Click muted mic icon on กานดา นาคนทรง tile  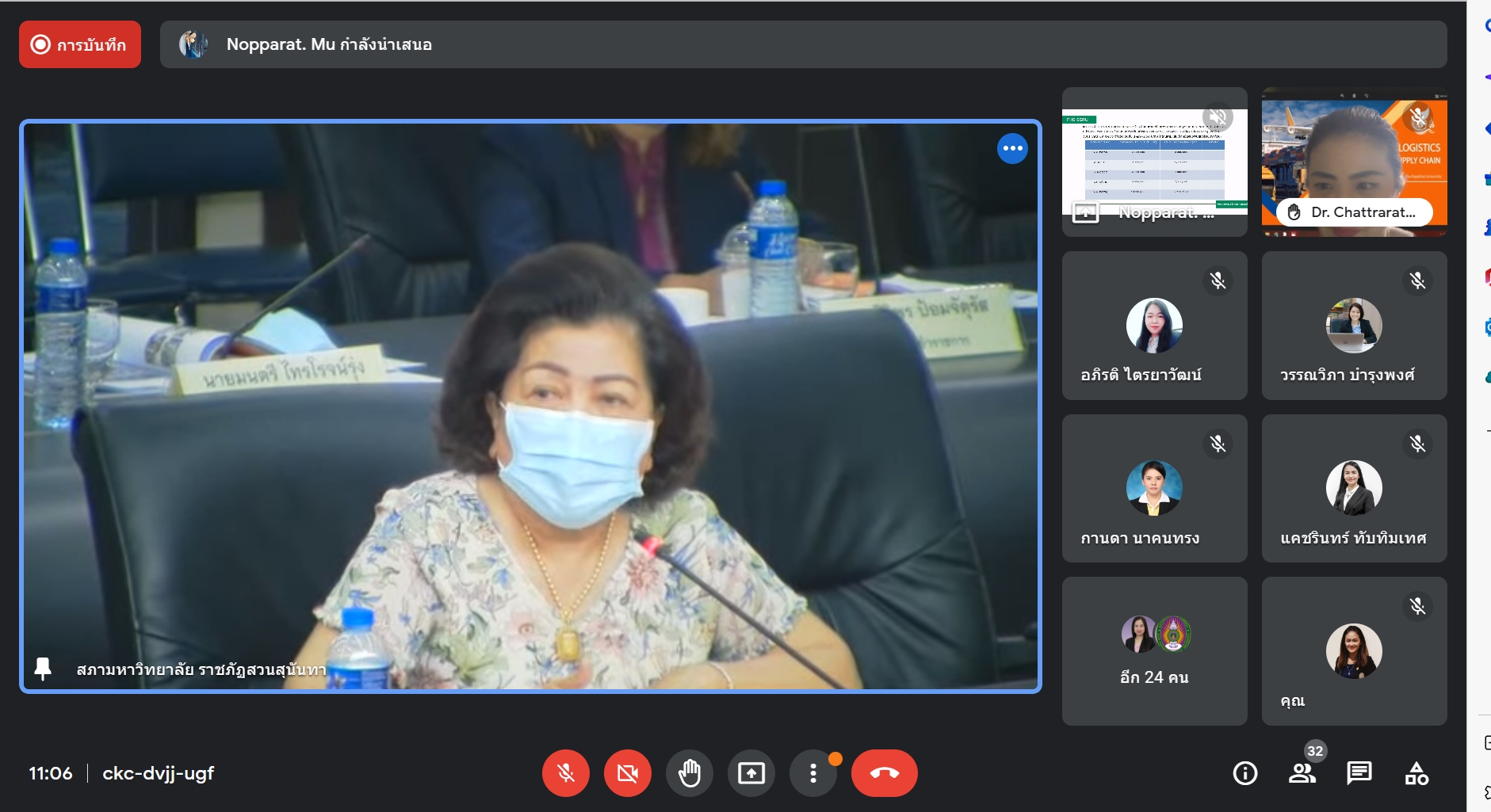coord(1218,444)
